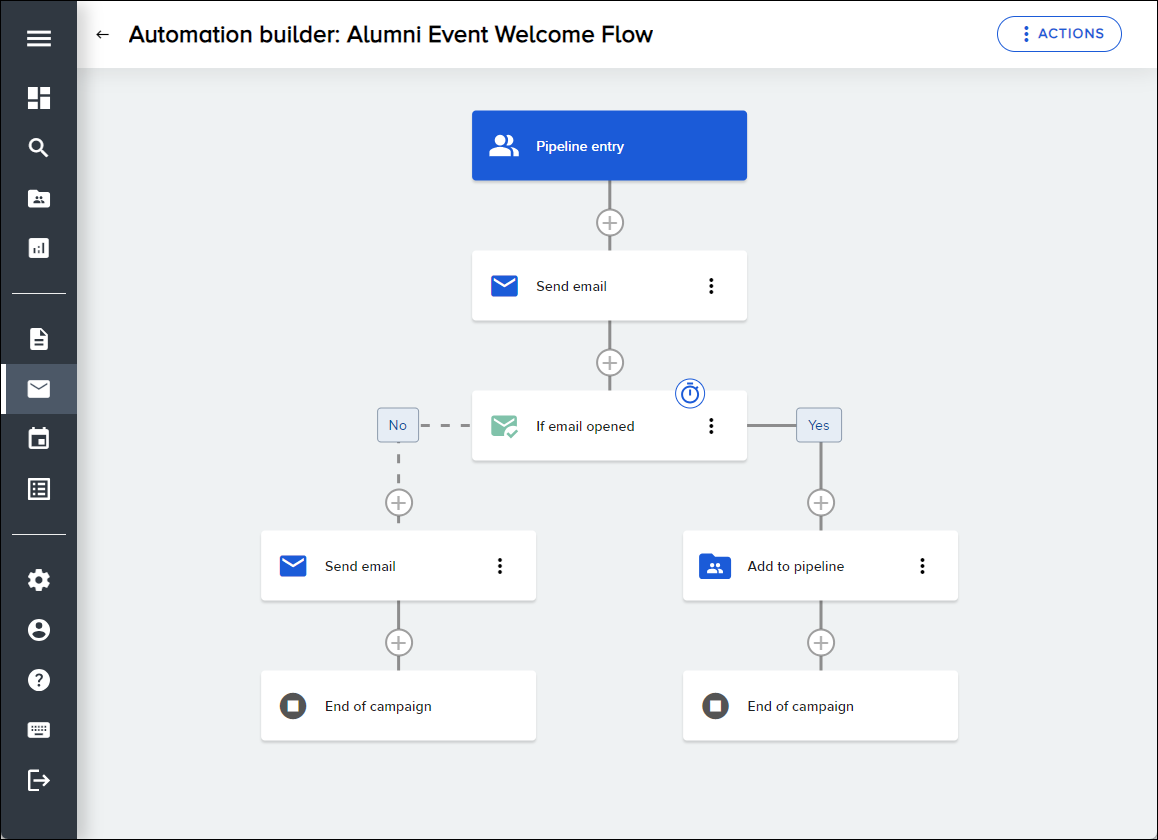Add a step under the Yes branch
This screenshot has width=1158, height=840.
[821, 502]
